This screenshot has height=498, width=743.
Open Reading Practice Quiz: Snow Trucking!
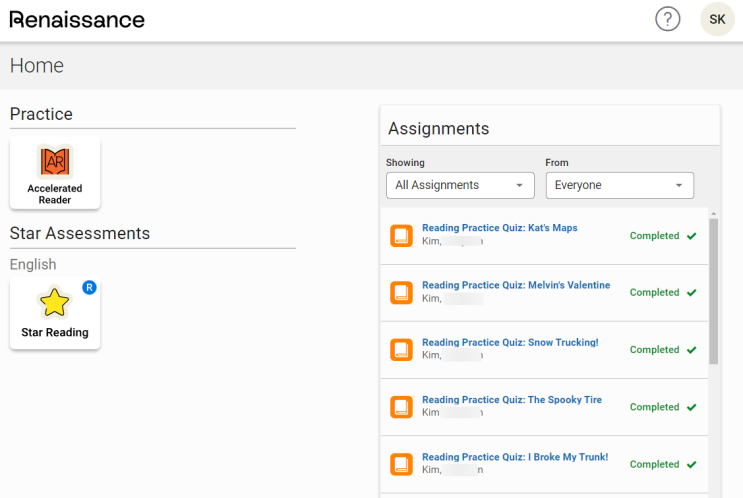(510, 342)
